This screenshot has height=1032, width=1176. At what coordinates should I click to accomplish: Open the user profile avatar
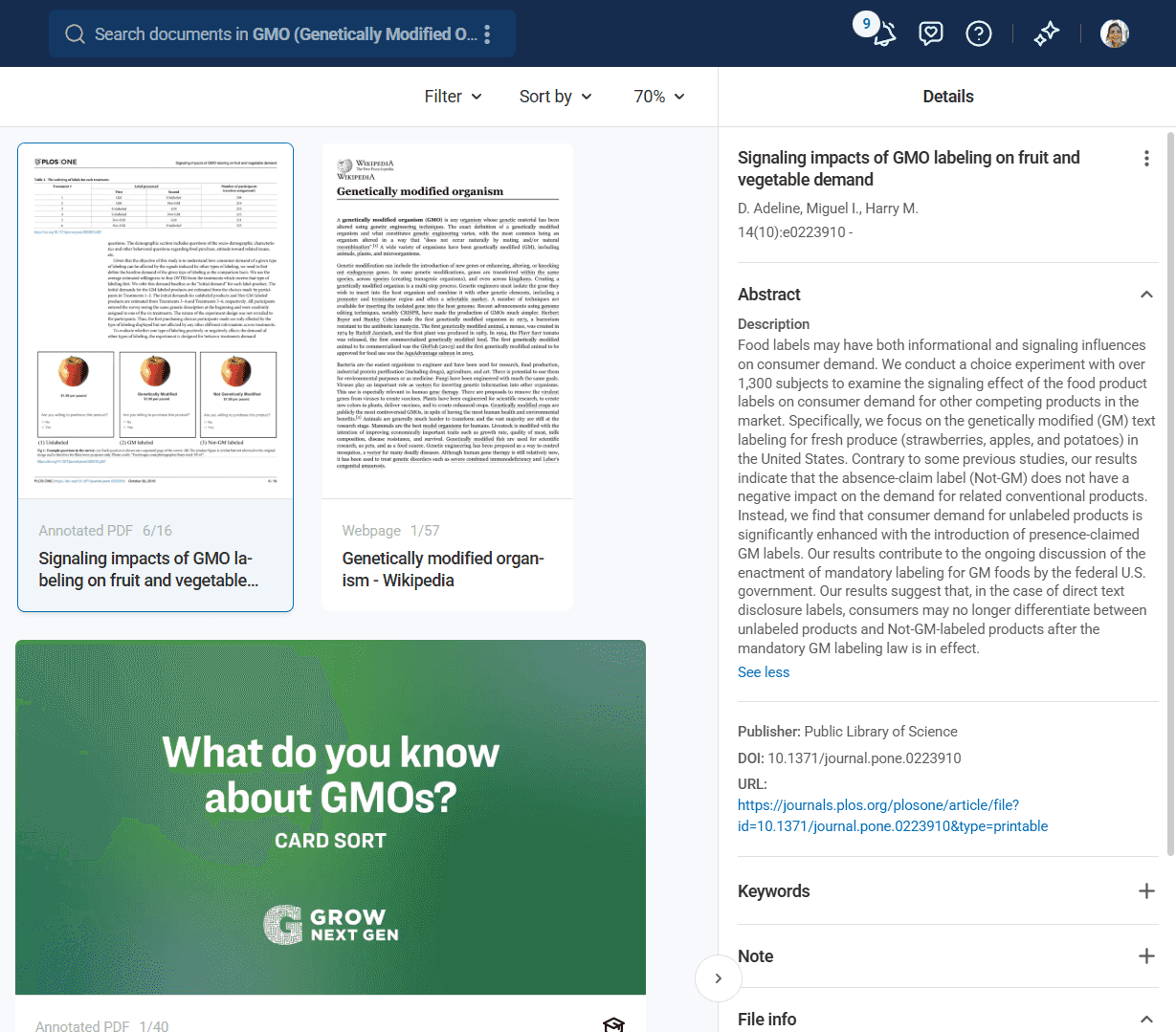point(1114,34)
